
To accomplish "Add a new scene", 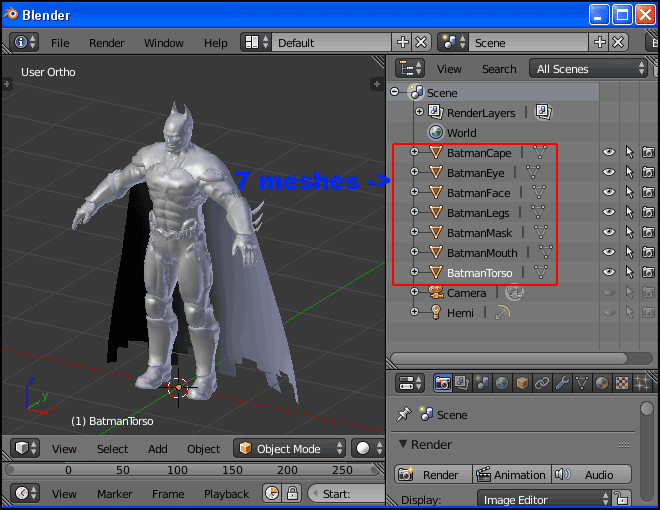I will (599, 42).
